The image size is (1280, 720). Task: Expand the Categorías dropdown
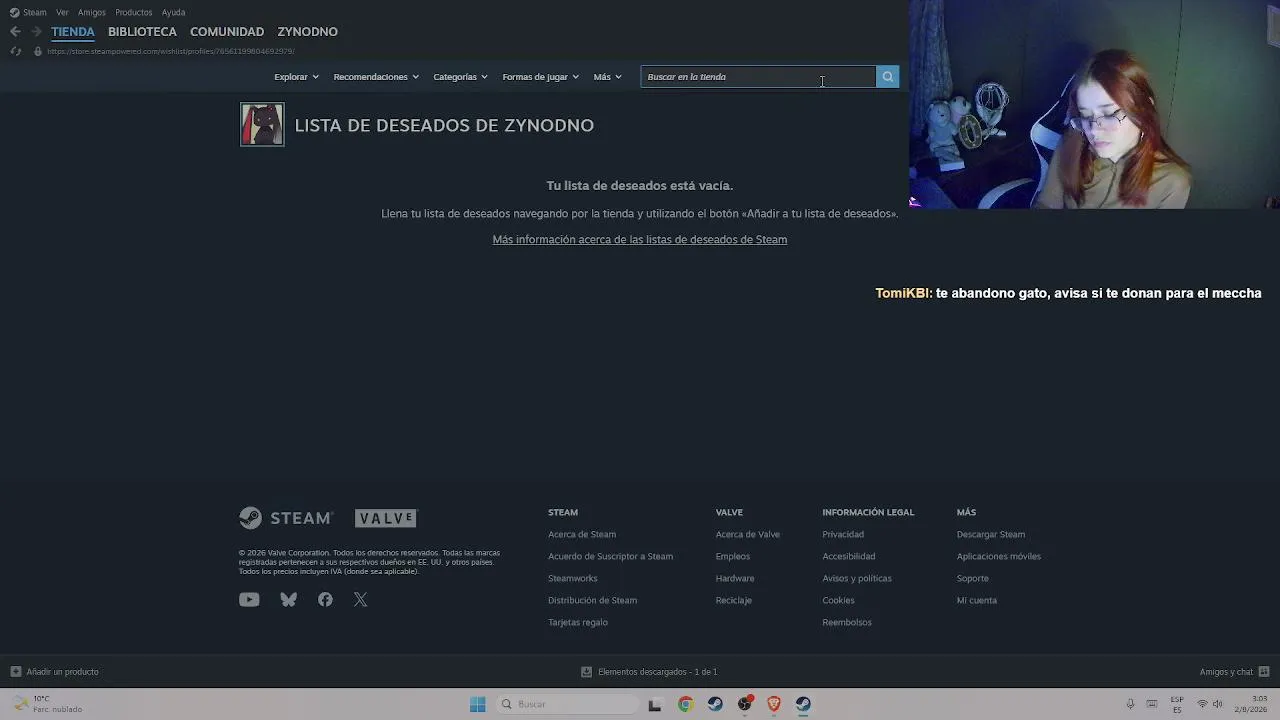point(461,77)
